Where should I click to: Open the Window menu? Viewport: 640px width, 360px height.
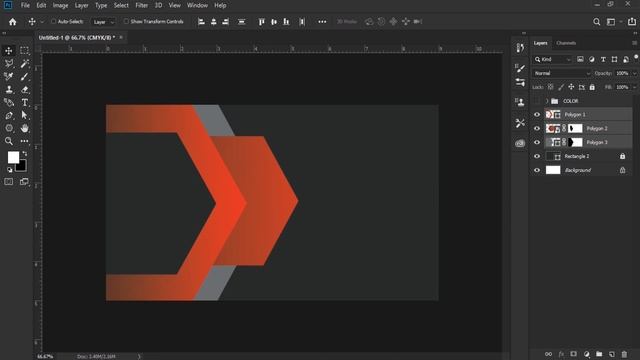point(197,5)
